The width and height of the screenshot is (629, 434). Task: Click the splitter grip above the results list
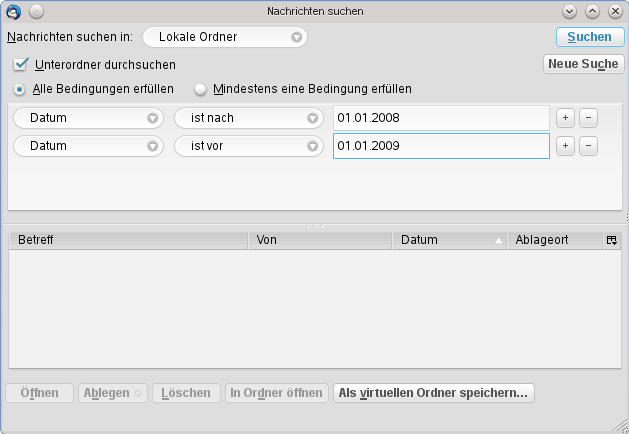[x=315, y=226]
